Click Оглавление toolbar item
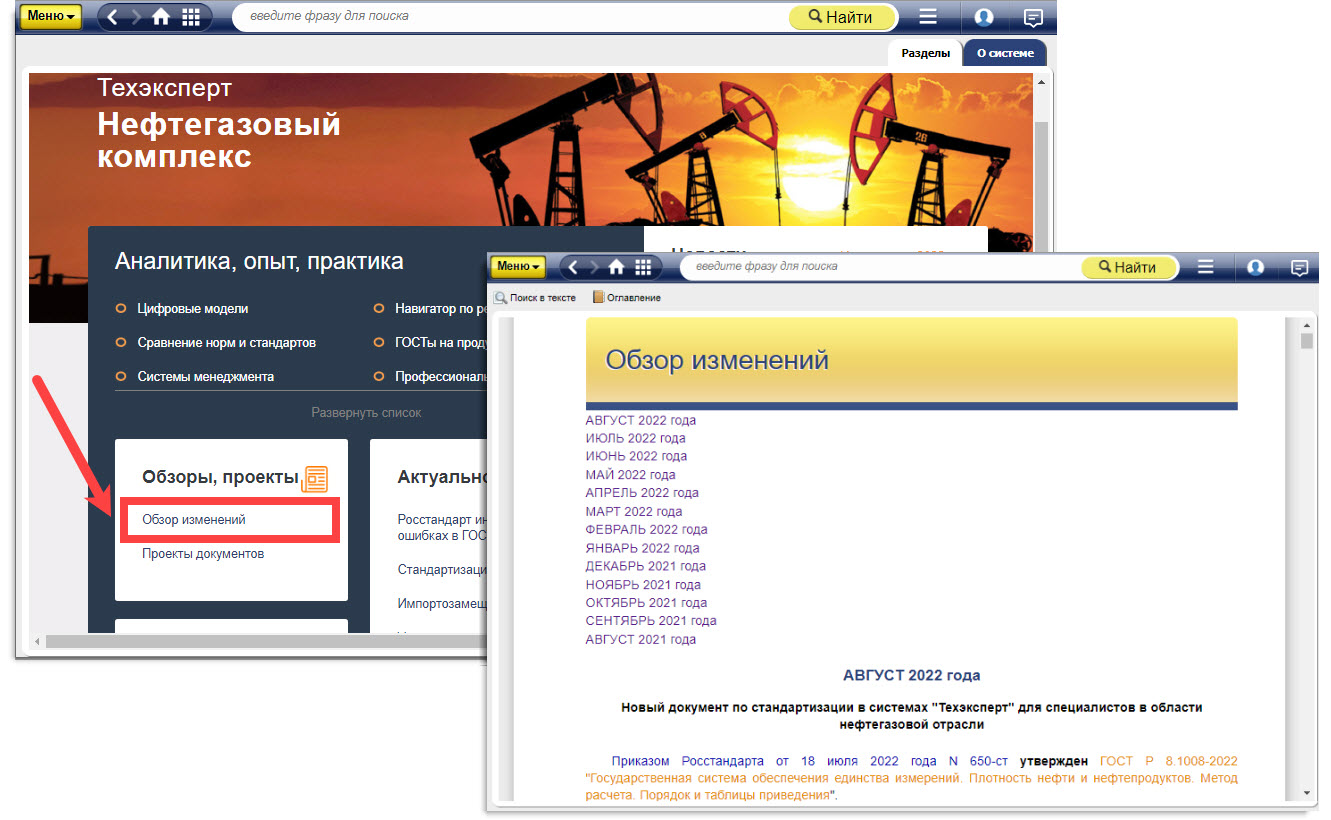 click(627, 297)
